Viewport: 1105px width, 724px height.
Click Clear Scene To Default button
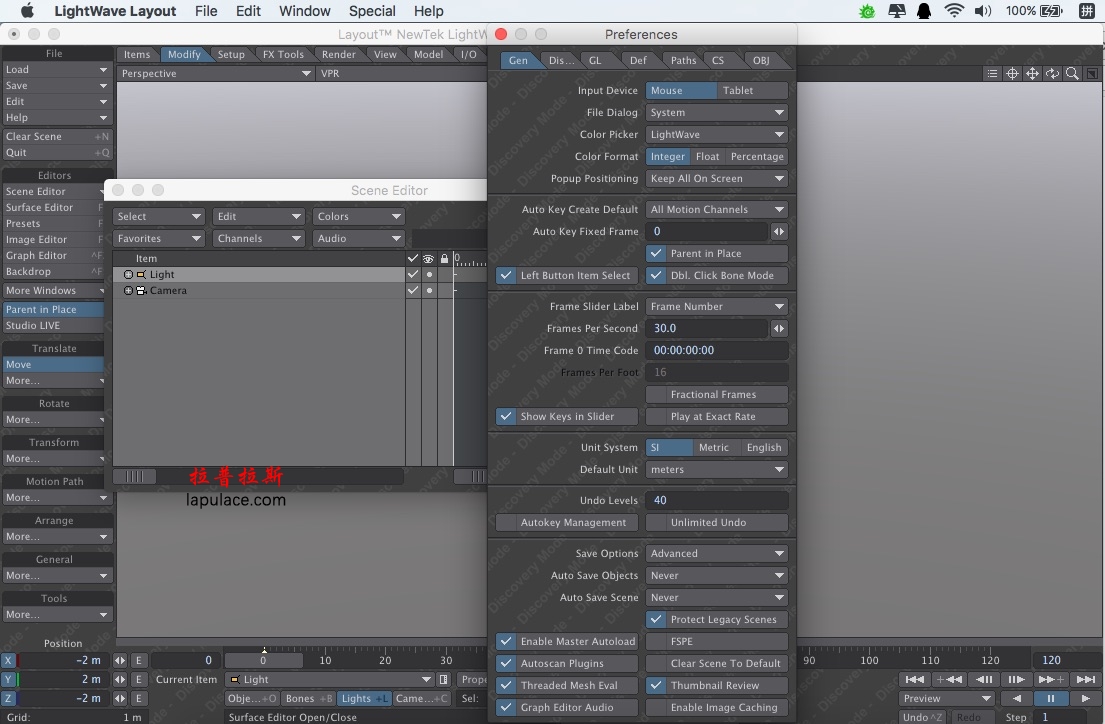point(717,663)
